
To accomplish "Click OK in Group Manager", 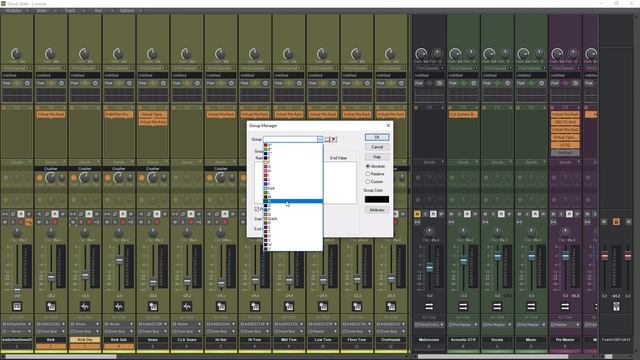I will pyautogui.click(x=377, y=137).
